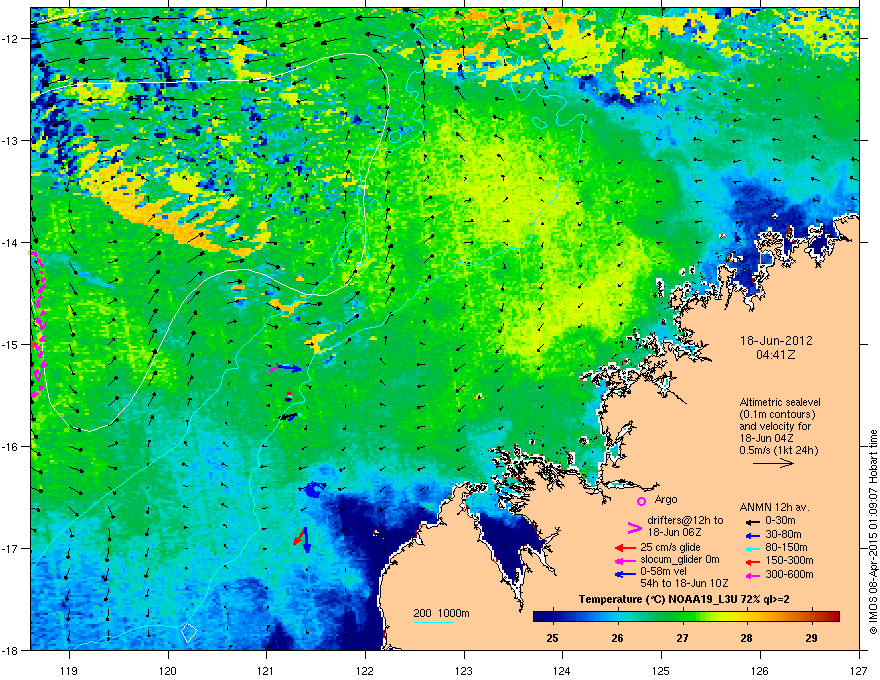Click the 27 value under the color bar

pos(682,638)
